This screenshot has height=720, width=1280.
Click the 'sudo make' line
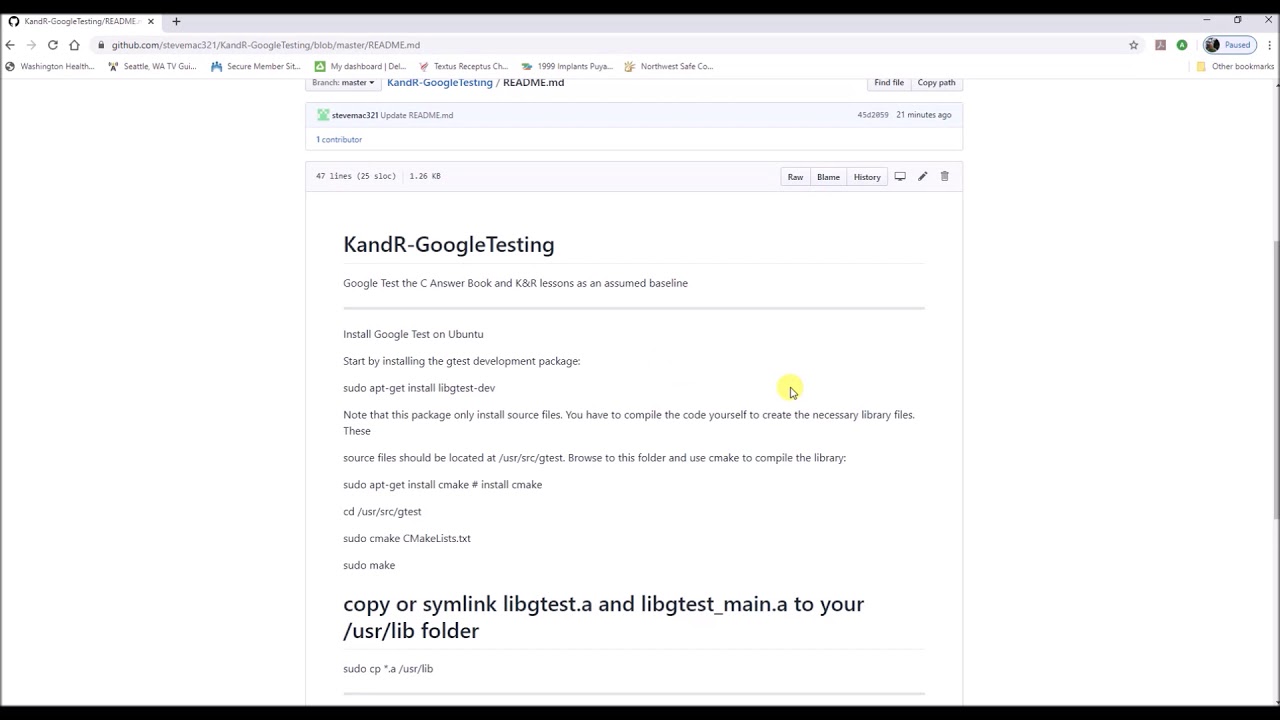pos(369,566)
